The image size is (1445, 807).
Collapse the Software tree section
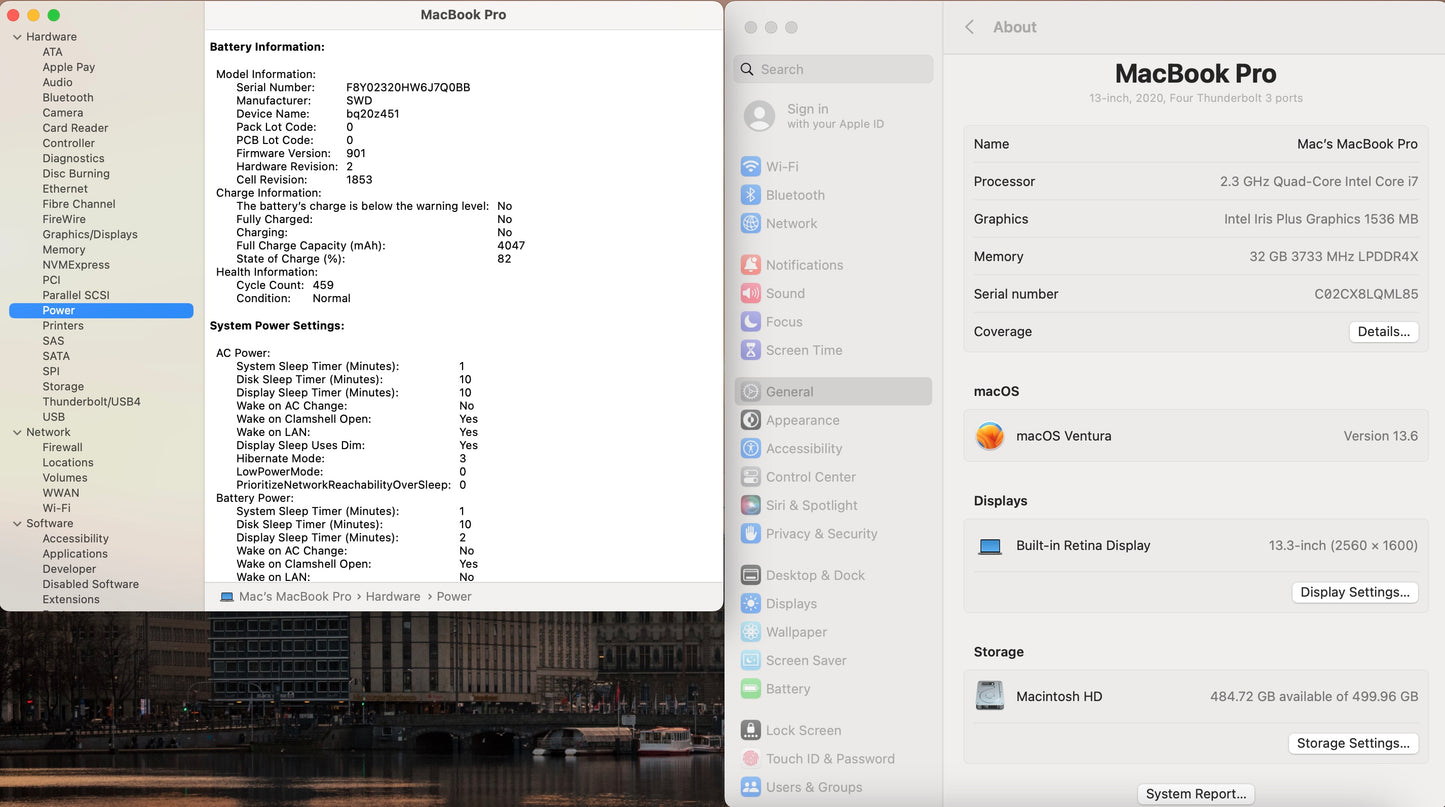coord(17,523)
